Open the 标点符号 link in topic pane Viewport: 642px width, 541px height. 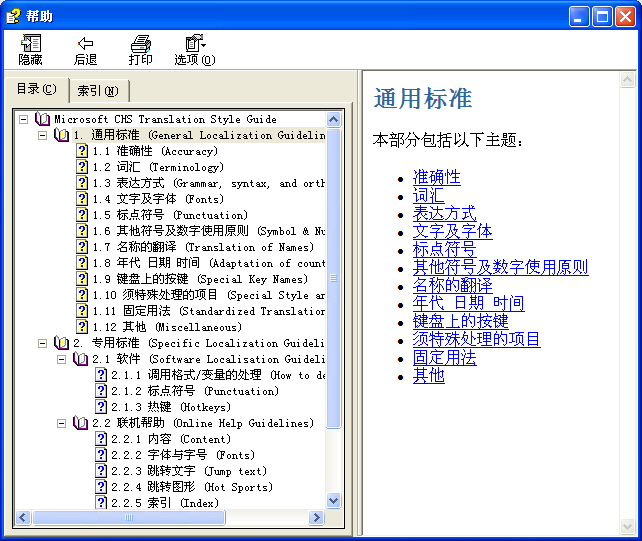[444, 249]
